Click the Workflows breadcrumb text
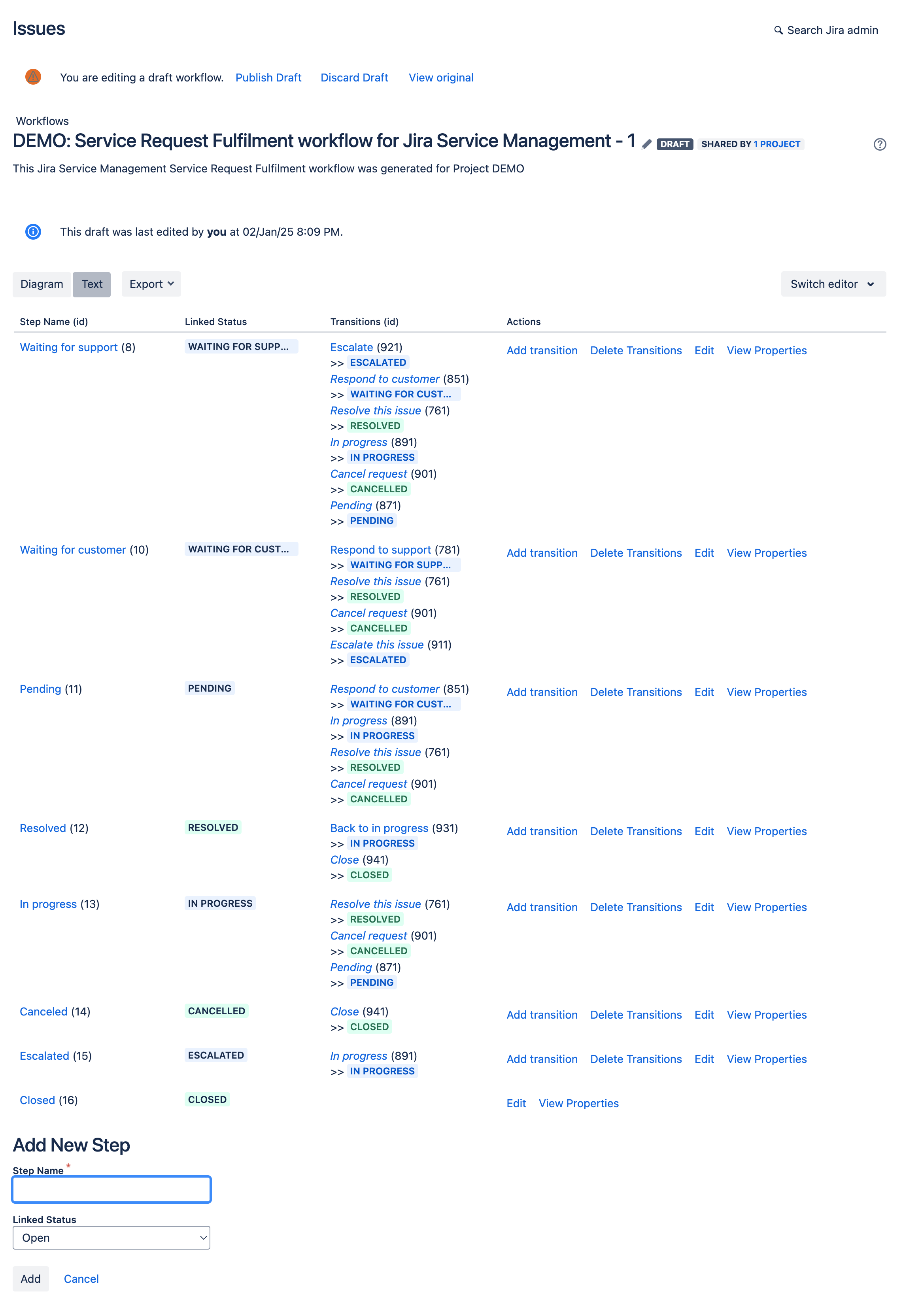Viewport: 903px width, 1316px height. pos(42,121)
